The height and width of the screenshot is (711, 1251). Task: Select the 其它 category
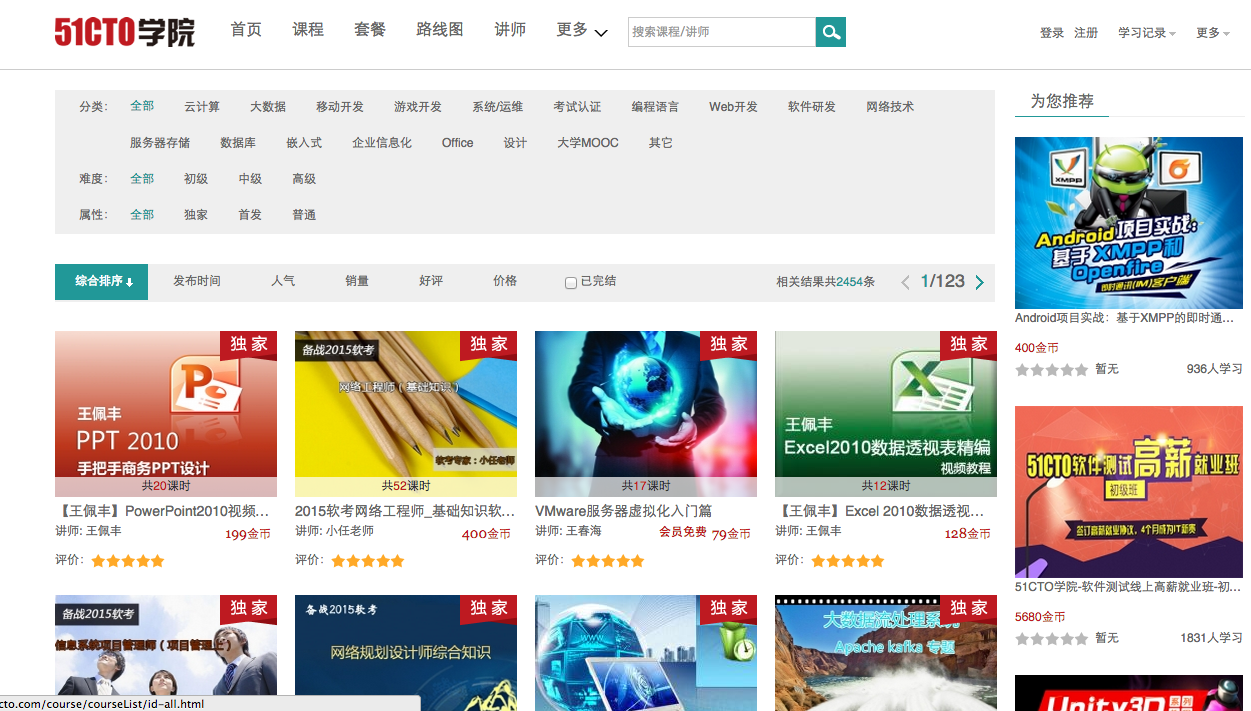point(661,143)
